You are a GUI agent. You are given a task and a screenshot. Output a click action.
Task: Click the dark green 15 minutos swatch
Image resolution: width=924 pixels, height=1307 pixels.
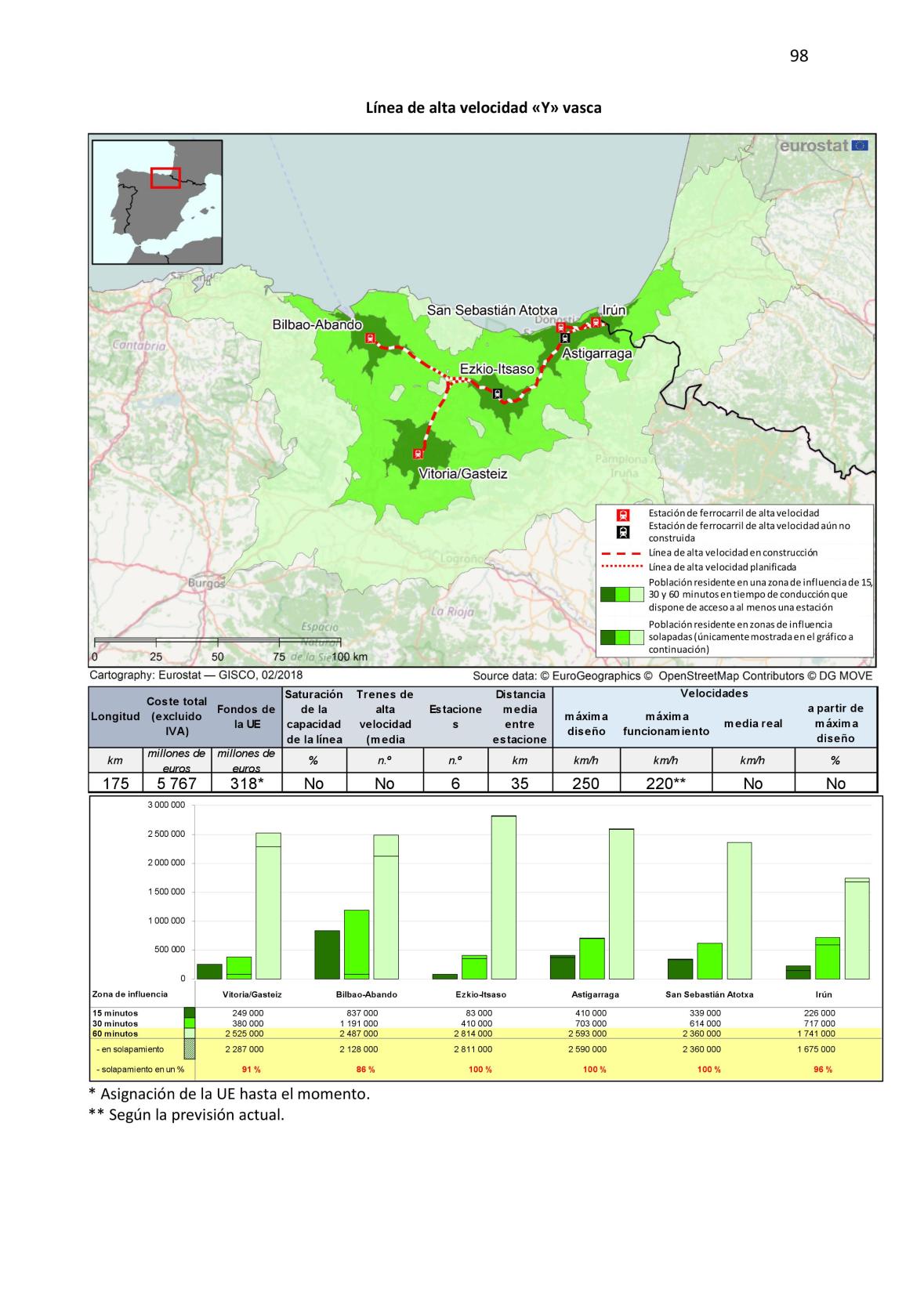pyautogui.click(x=189, y=1012)
